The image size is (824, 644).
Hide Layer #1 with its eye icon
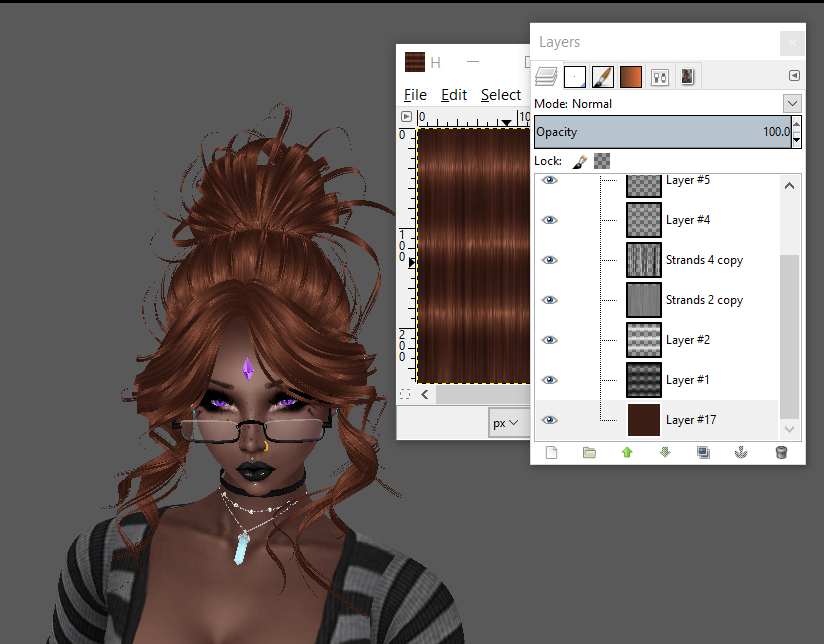[x=550, y=380]
